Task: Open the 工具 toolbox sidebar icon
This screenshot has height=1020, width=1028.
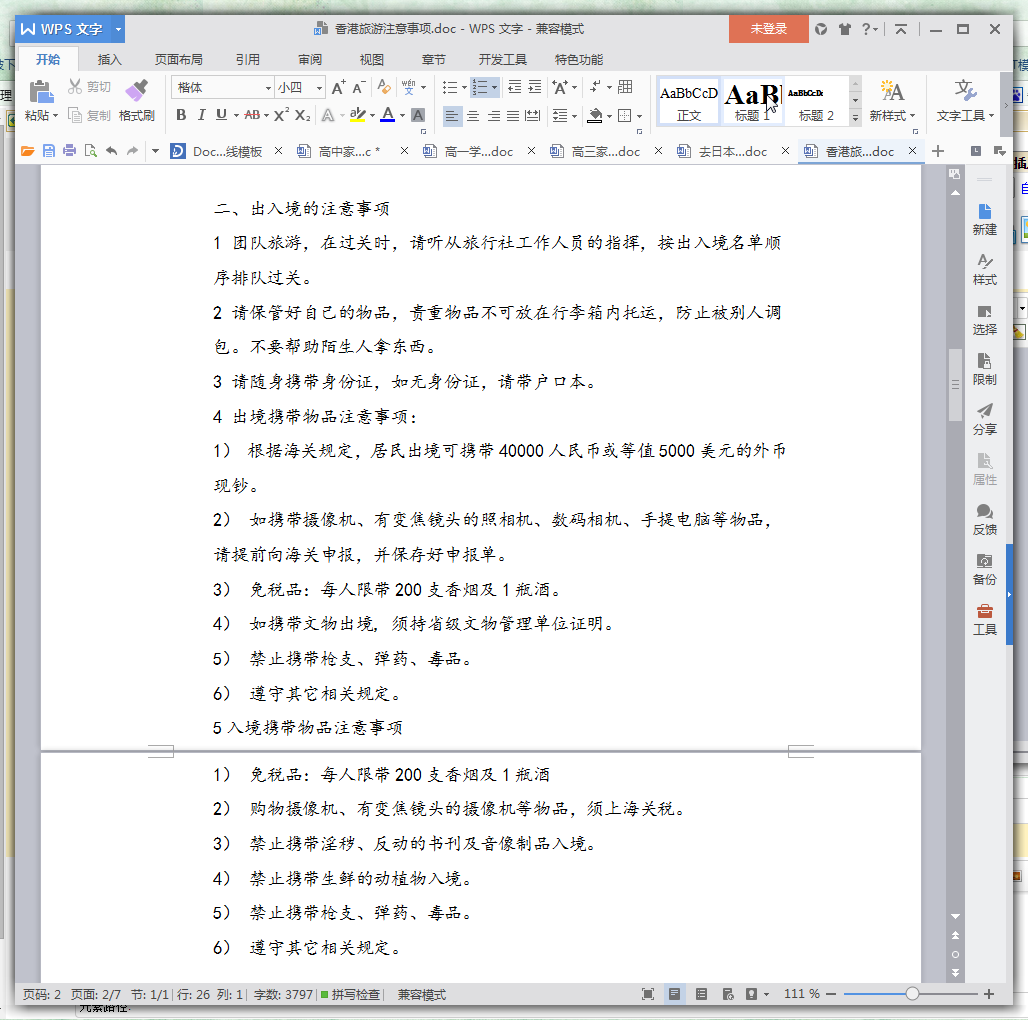Action: (x=984, y=619)
